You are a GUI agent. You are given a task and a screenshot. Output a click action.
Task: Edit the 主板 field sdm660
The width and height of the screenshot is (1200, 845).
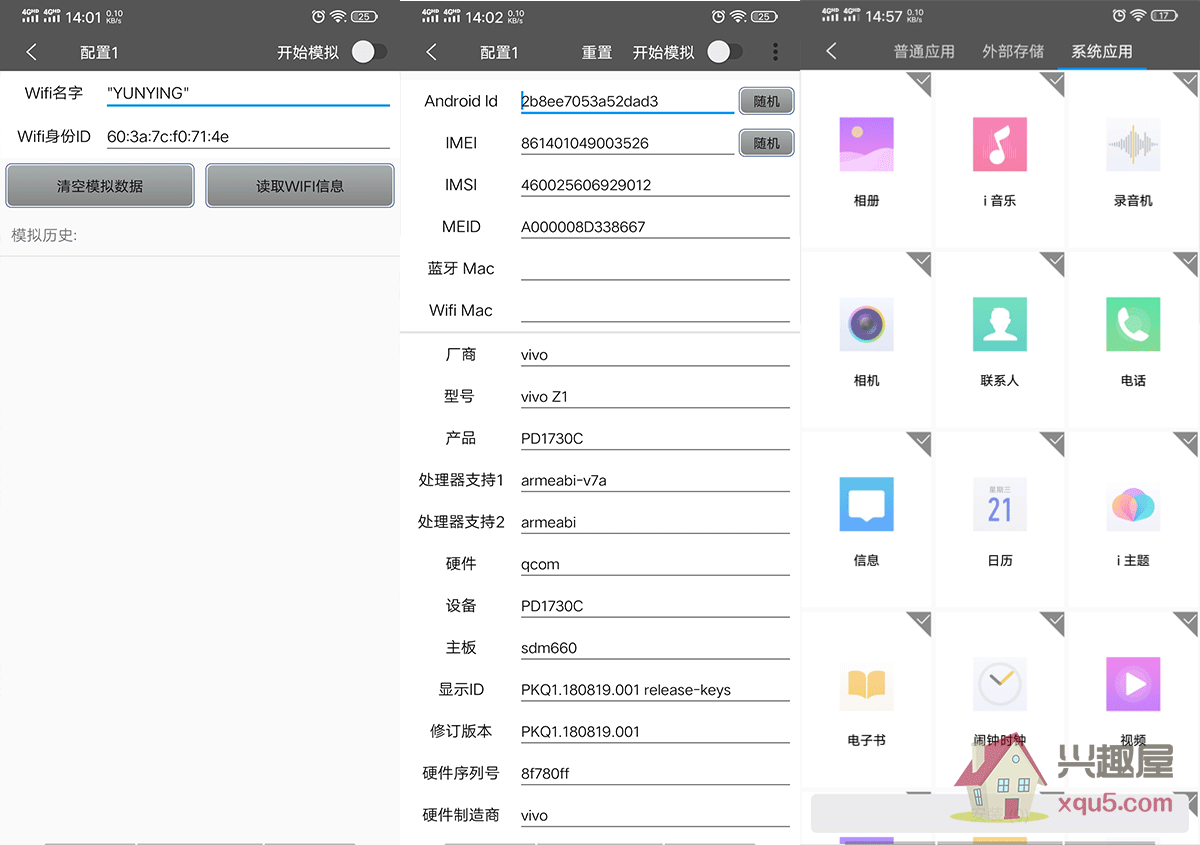coord(655,648)
